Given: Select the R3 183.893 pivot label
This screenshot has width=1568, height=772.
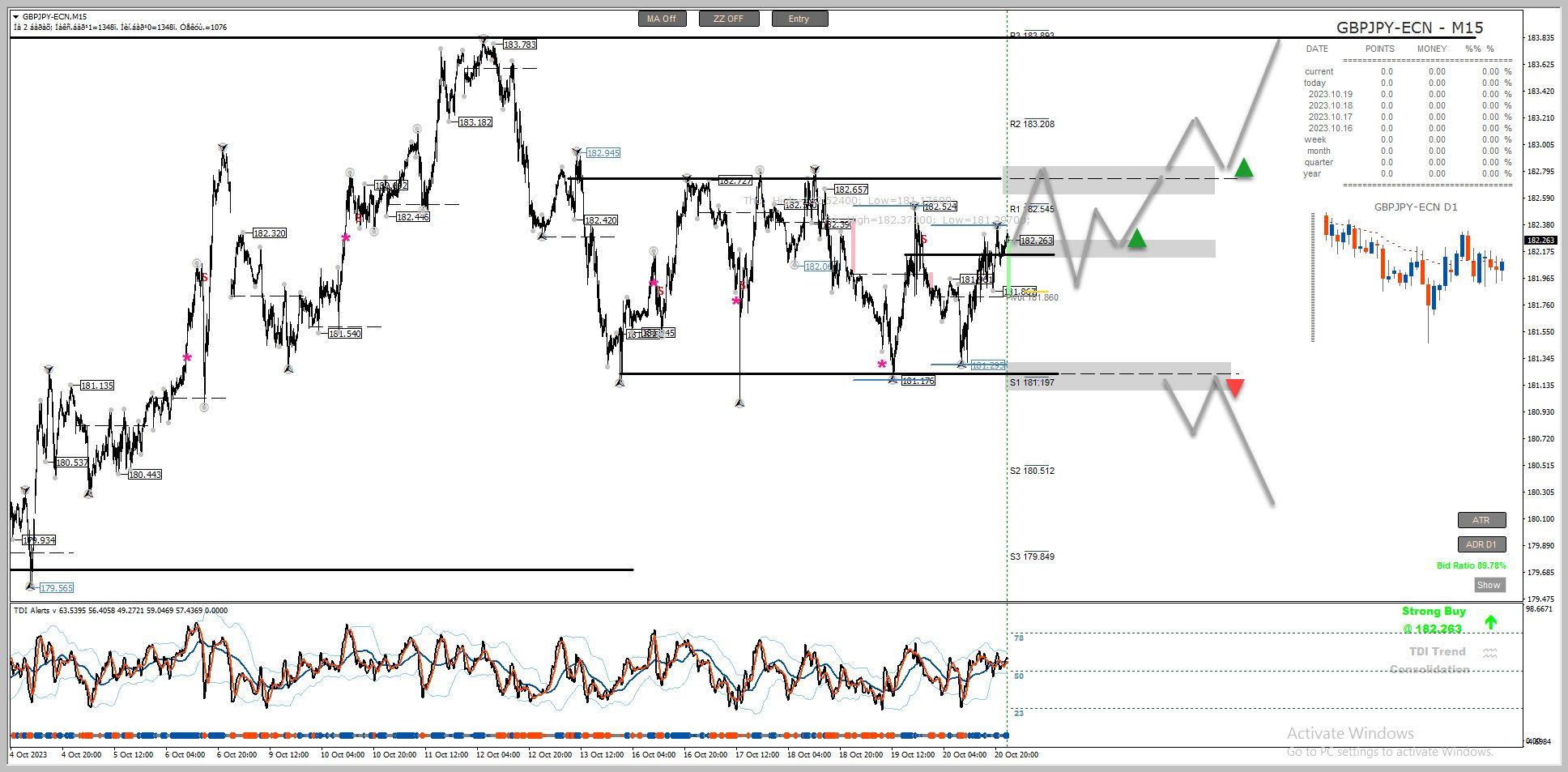Looking at the screenshot, I should point(1032,36).
